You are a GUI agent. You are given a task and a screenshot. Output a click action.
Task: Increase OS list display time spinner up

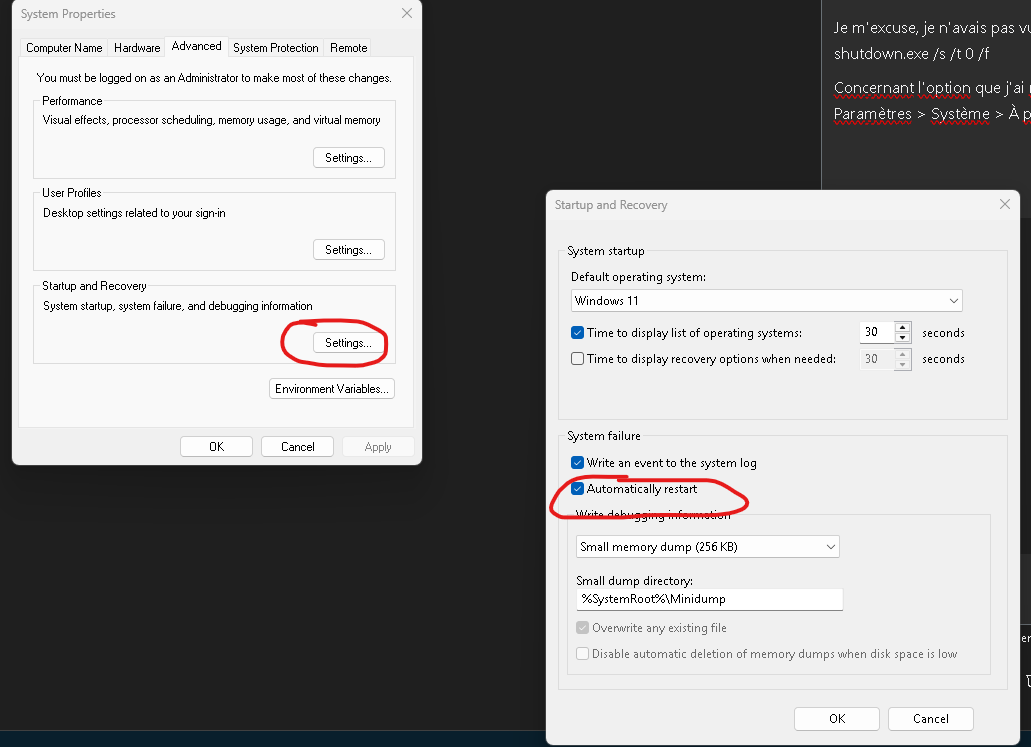pyautogui.click(x=903, y=327)
